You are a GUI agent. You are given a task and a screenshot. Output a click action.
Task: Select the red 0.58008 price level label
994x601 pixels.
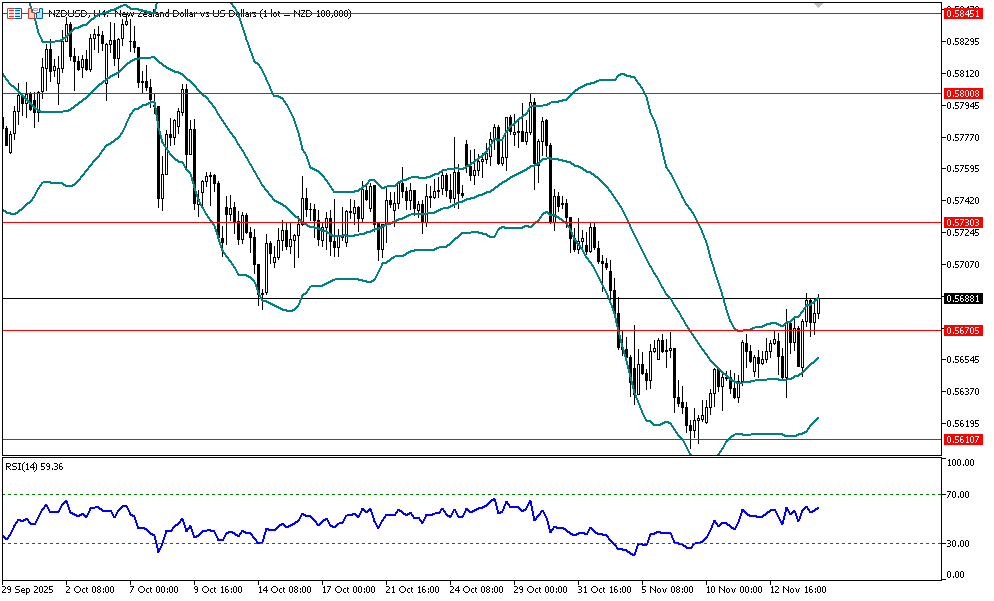[962, 93]
